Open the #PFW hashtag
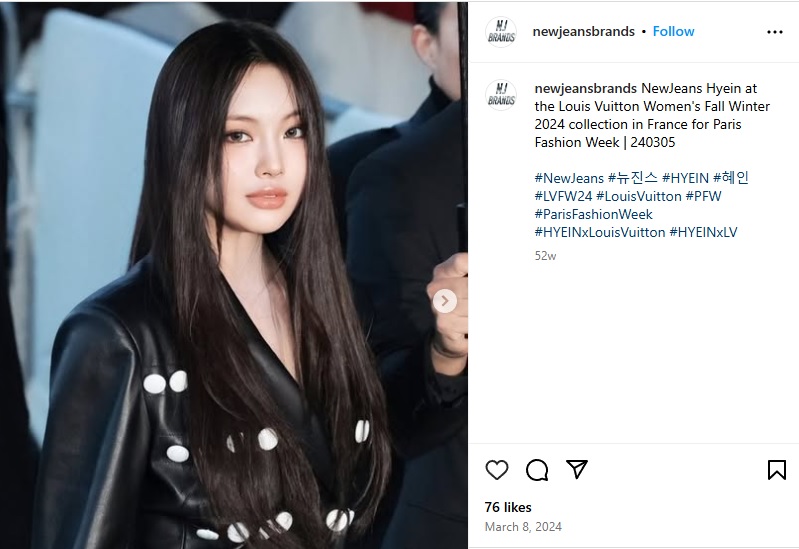The width and height of the screenshot is (799, 549). click(x=703, y=196)
